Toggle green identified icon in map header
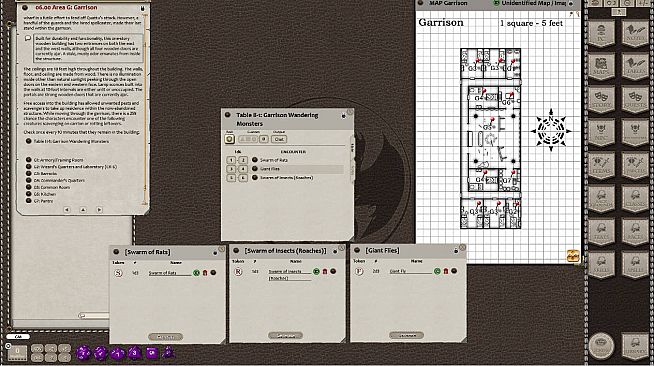The height and width of the screenshot is (366, 654). [496, 3]
